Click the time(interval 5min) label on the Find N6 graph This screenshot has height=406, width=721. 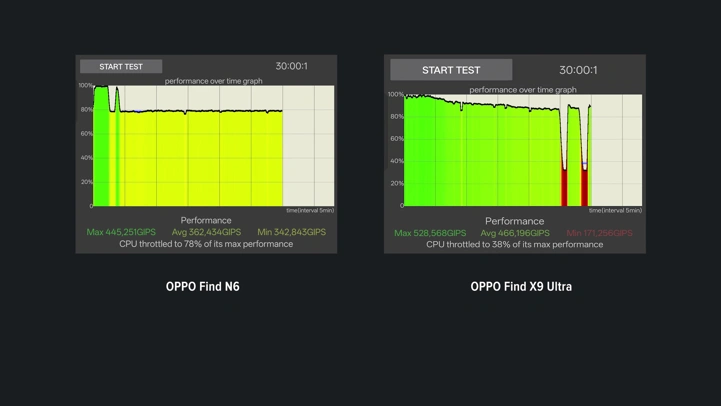(x=310, y=211)
